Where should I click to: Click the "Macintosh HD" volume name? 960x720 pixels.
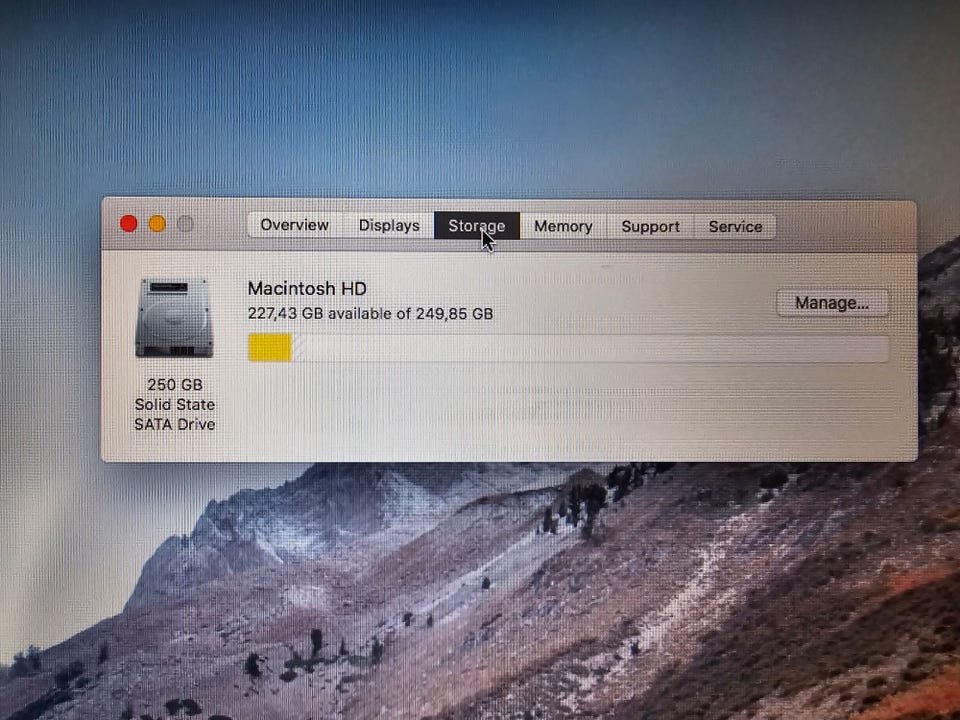coord(307,288)
